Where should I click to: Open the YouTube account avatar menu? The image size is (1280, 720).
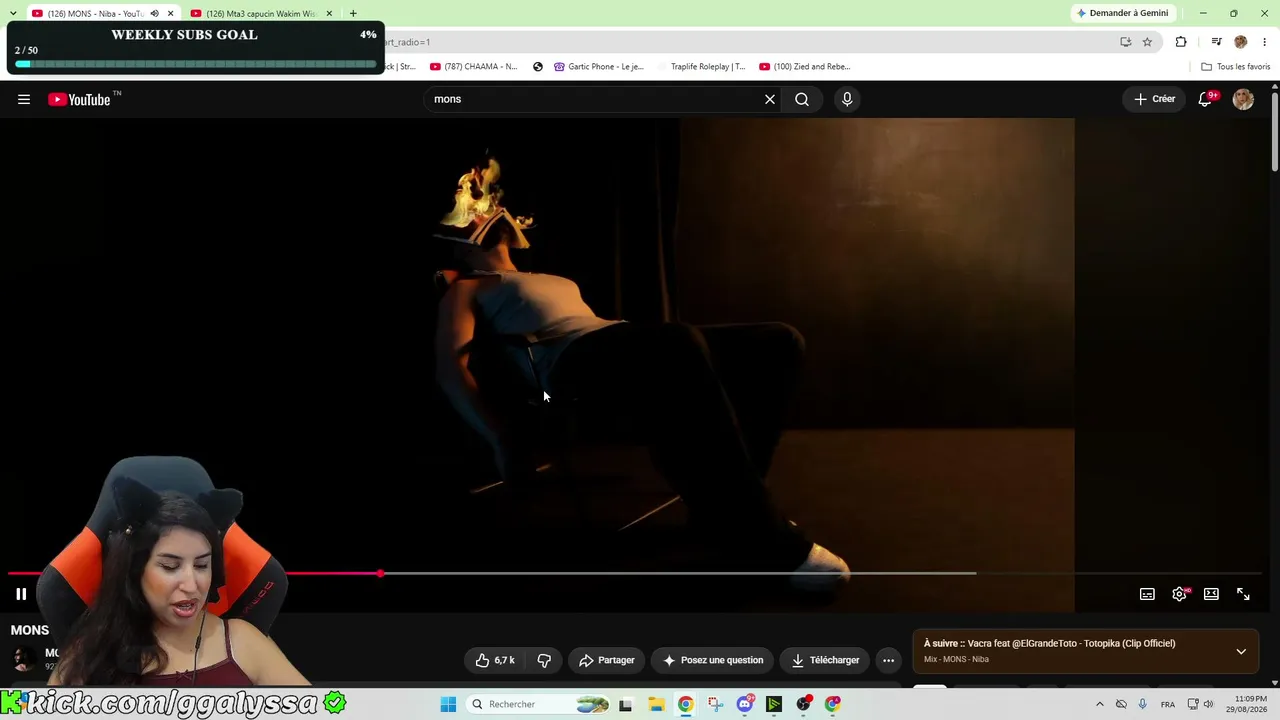pos(1243,99)
